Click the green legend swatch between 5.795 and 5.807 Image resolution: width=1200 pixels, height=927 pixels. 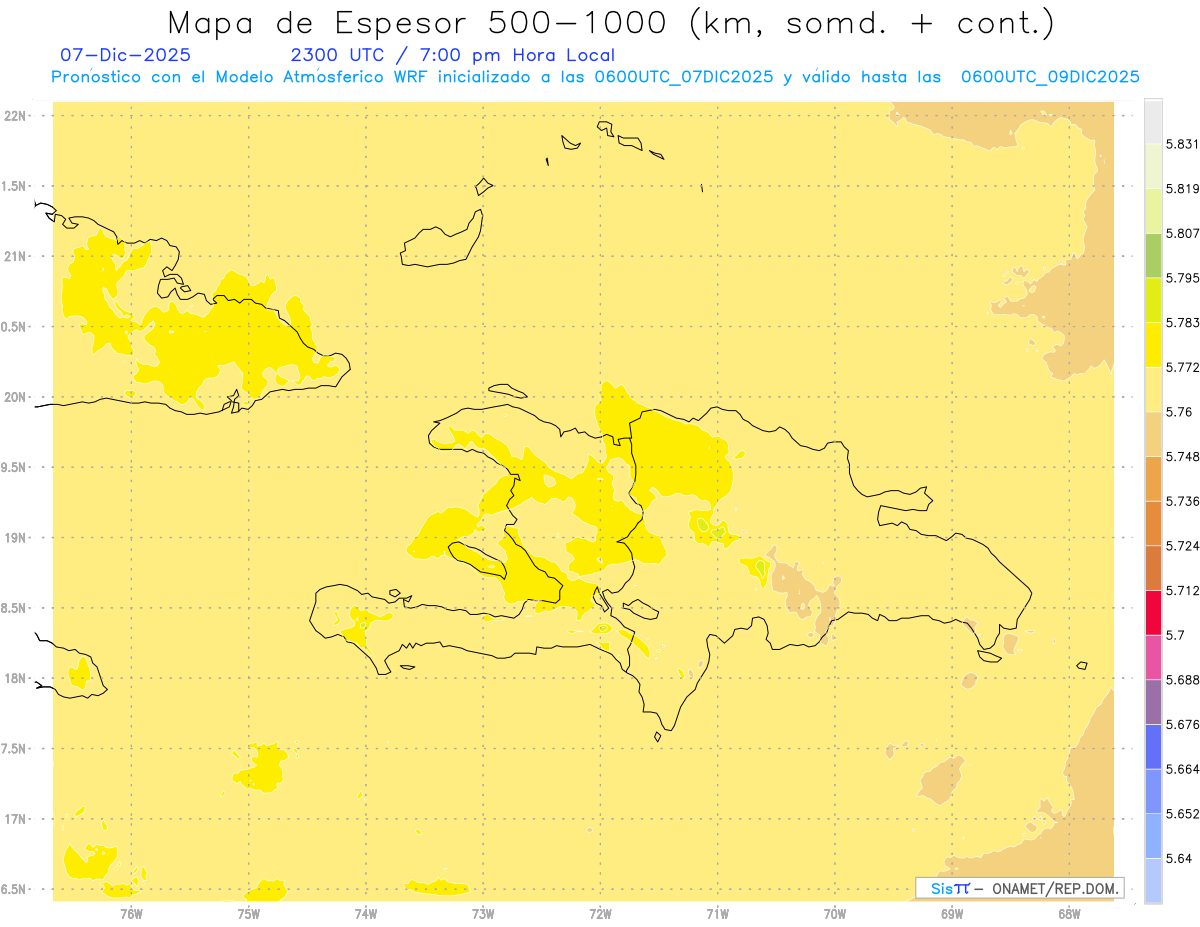pos(1153,255)
